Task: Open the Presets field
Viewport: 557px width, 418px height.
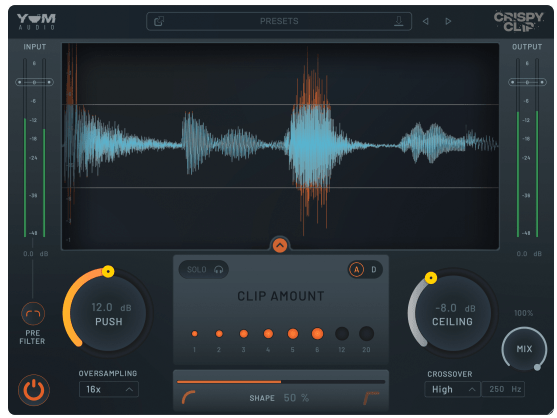Action: 279,21
